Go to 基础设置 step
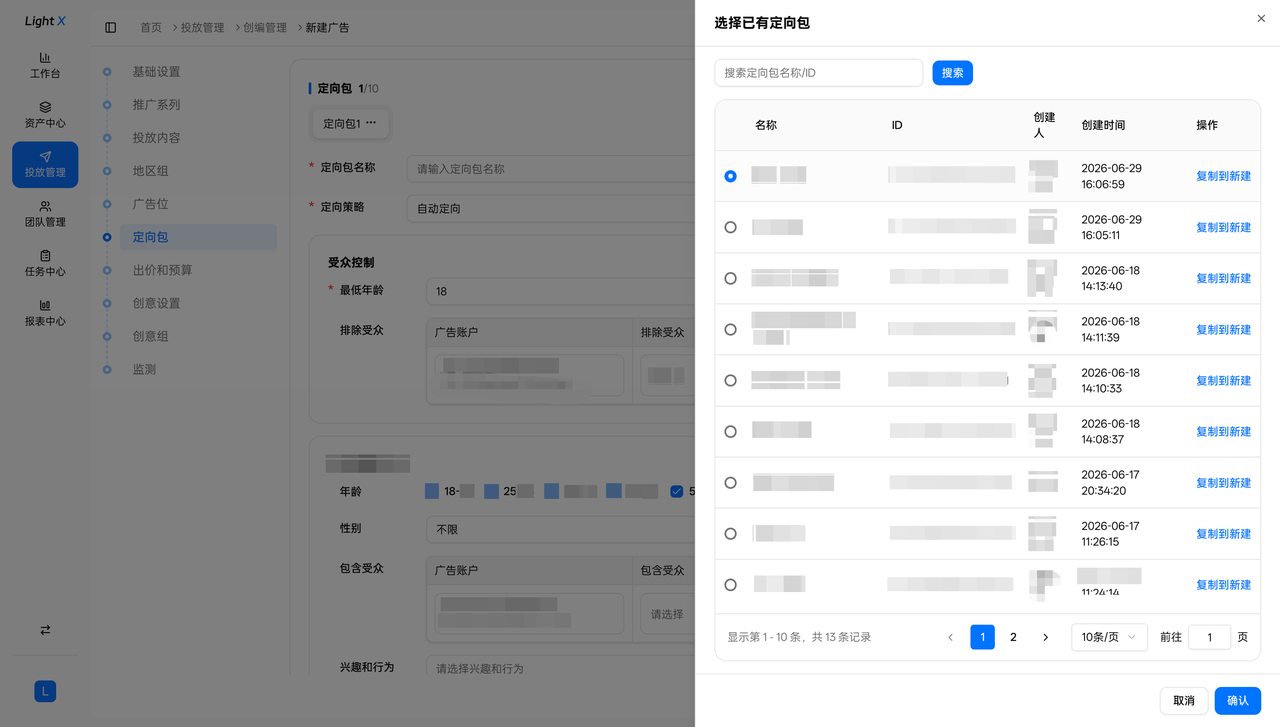 tap(156, 72)
